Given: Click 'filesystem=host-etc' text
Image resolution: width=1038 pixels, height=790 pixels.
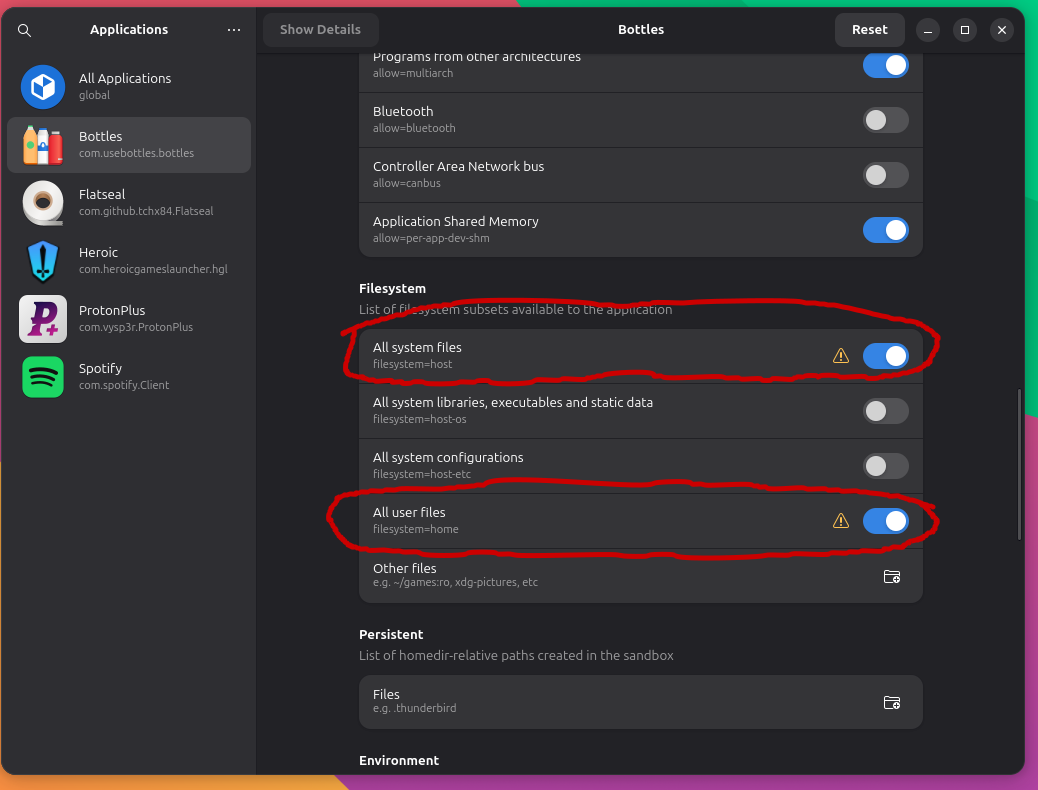Looking at the screenshot, I should (x=422, y=474).
